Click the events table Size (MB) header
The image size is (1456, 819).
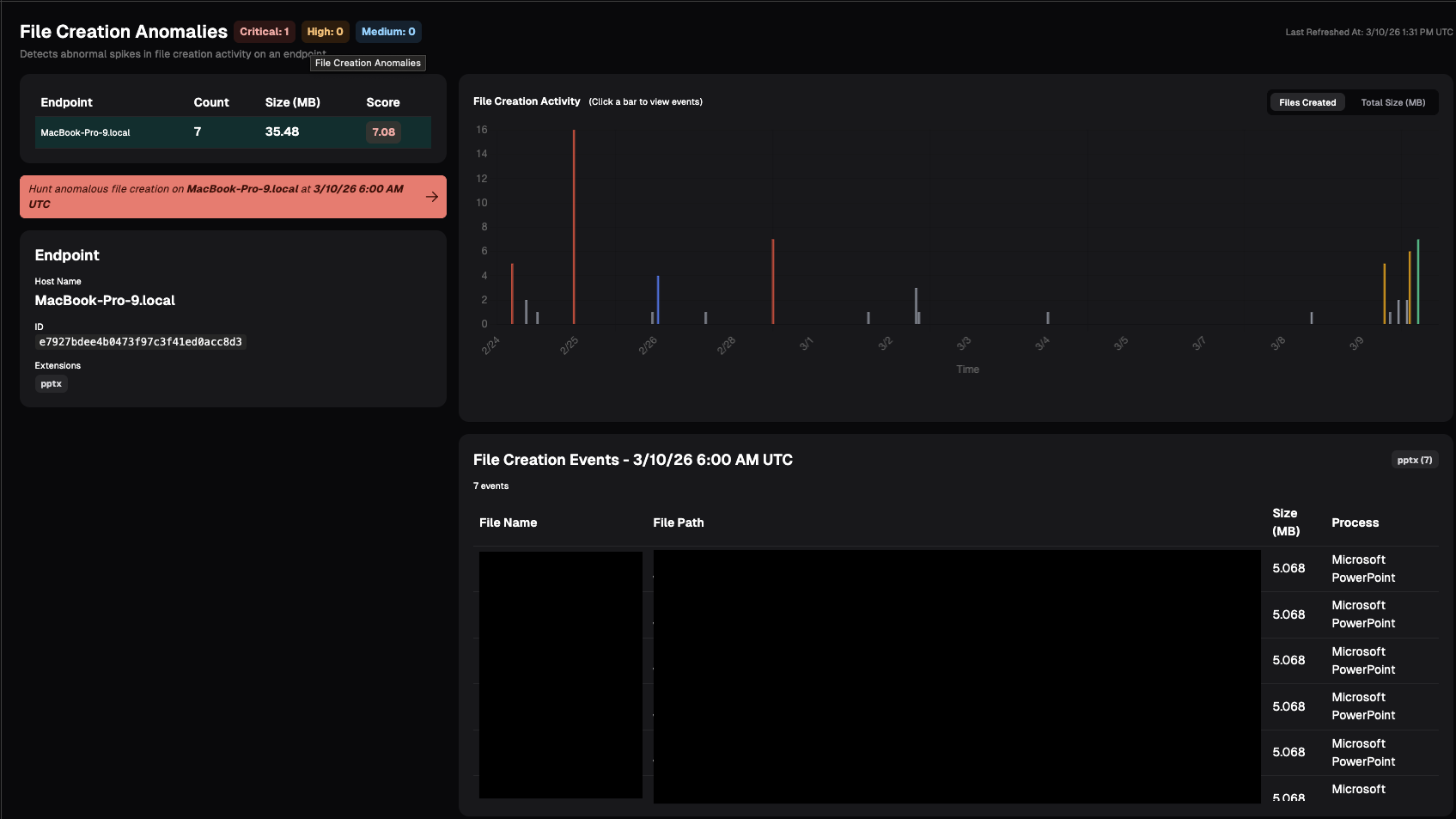point(1286,523)
